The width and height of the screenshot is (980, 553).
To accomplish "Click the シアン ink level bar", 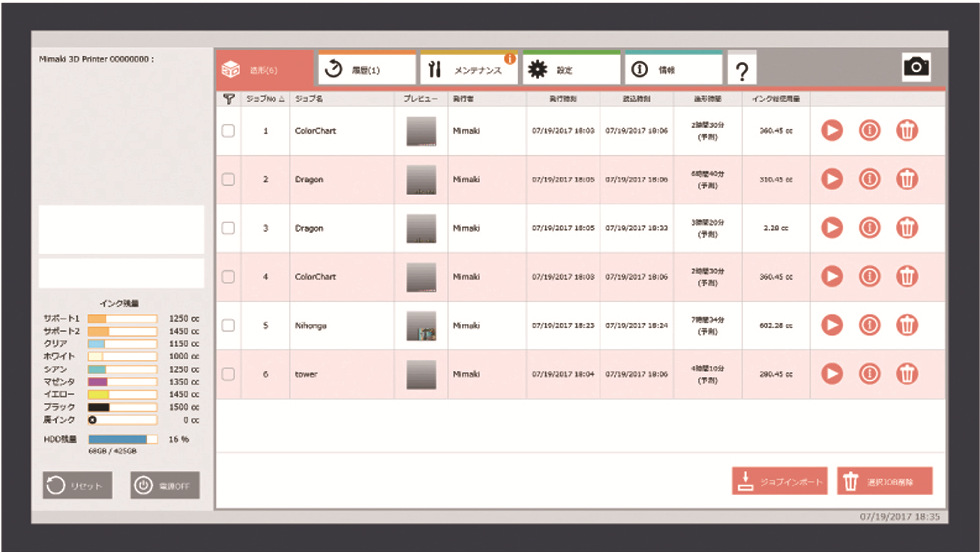I will [x=122, y=369].
